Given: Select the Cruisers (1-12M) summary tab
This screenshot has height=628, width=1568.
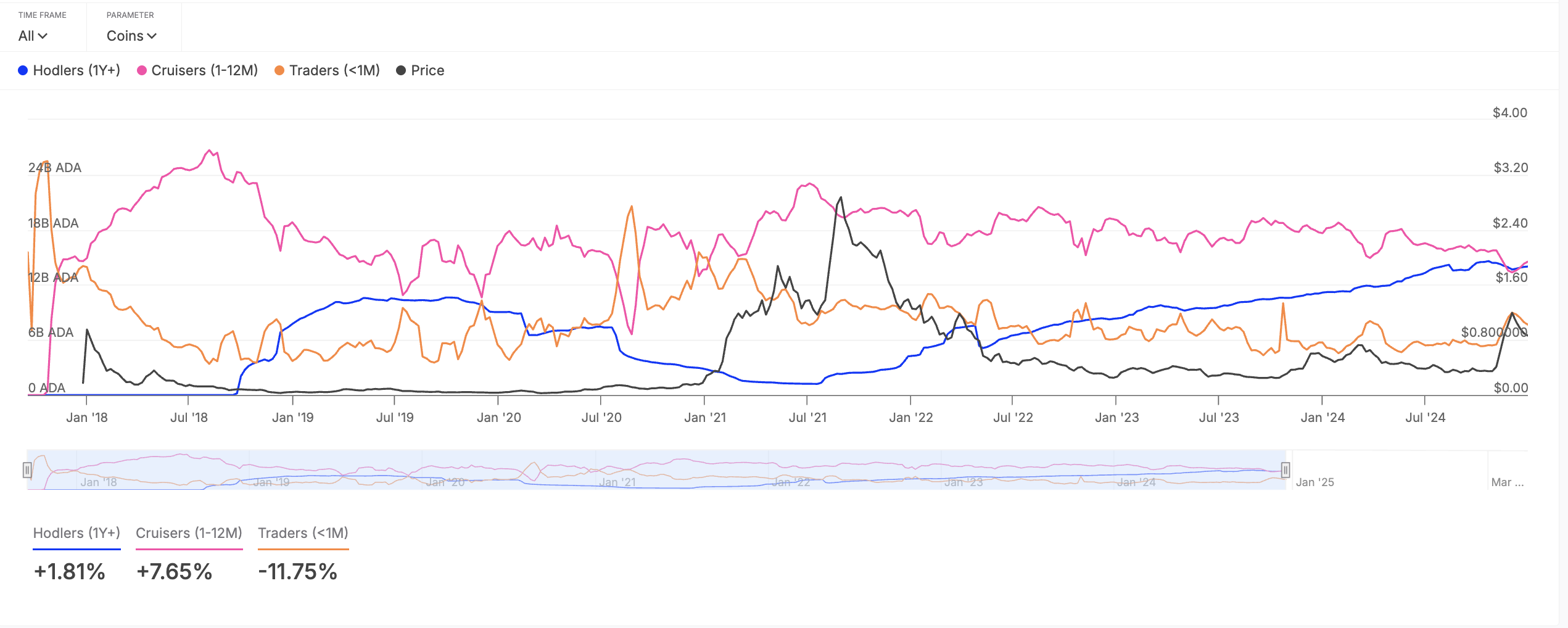Looking at the screenshot, I should point(189,533).
